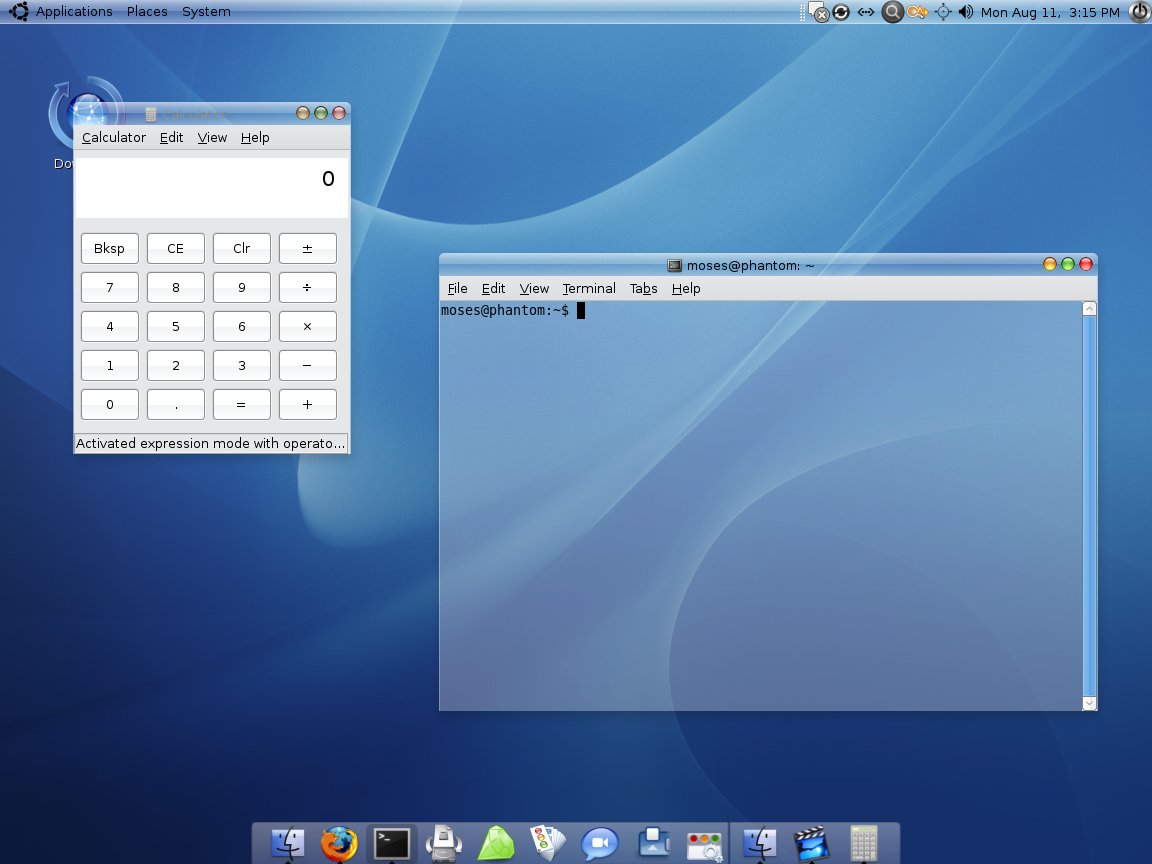Click the date and time clock in top panel
The height and width of the screenshot is (864, 1152).
[x=1050, y=12]
